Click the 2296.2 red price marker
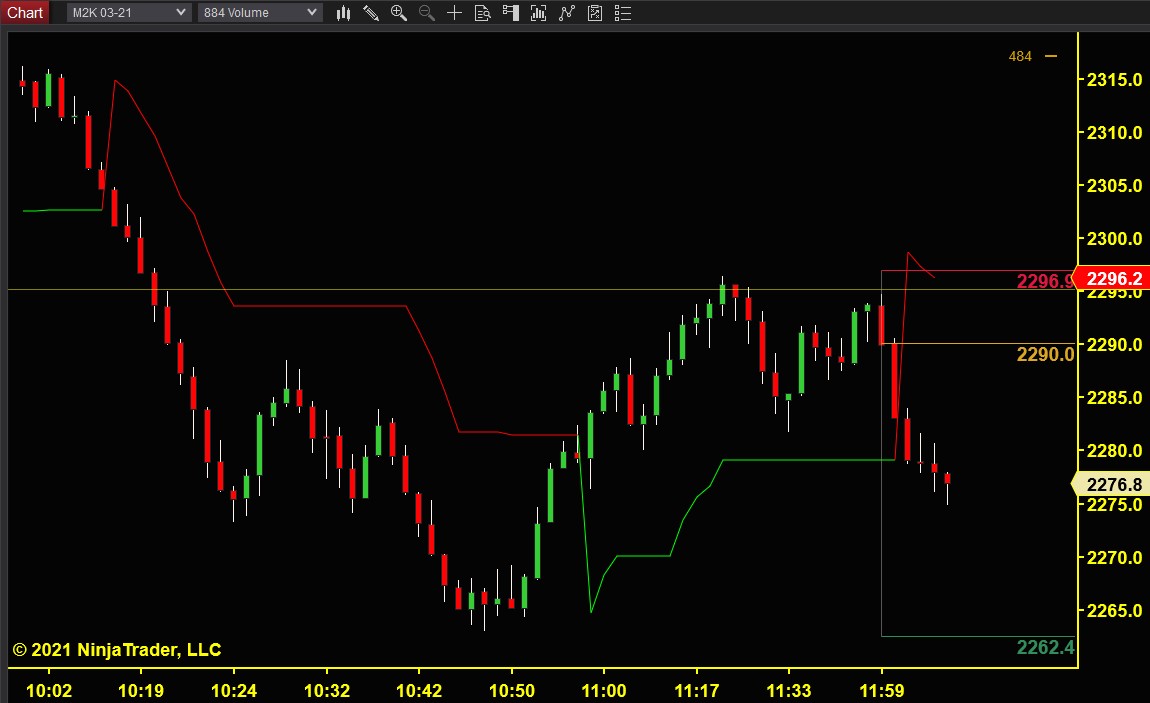Image resolution: width=1150 pixels, height=703 pixels. point(1111,279)
